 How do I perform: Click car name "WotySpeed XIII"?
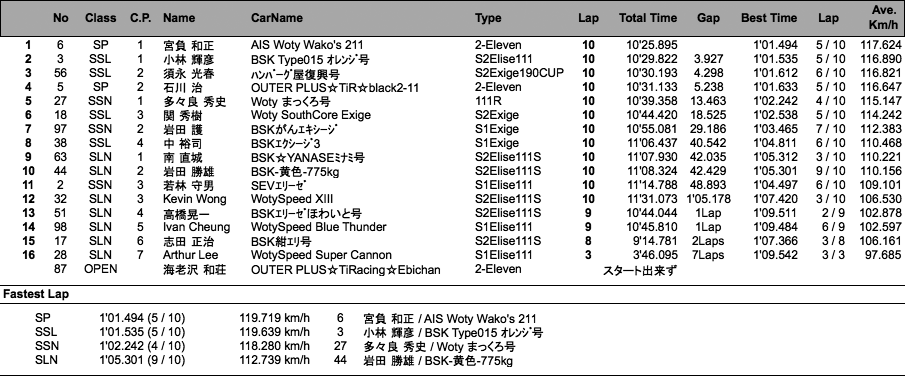[292, 199]
